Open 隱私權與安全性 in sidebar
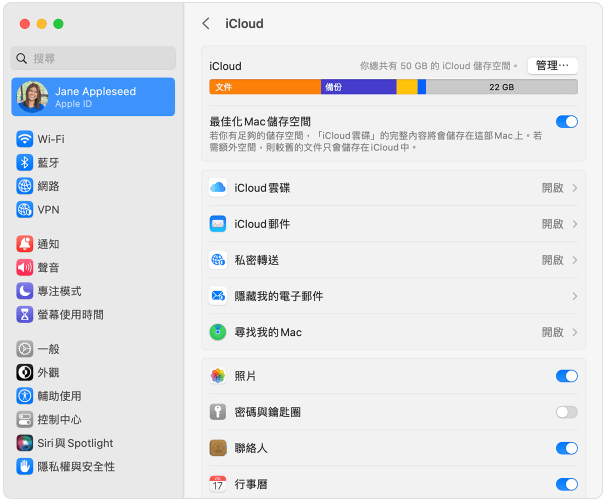 [x=75, y=466]
